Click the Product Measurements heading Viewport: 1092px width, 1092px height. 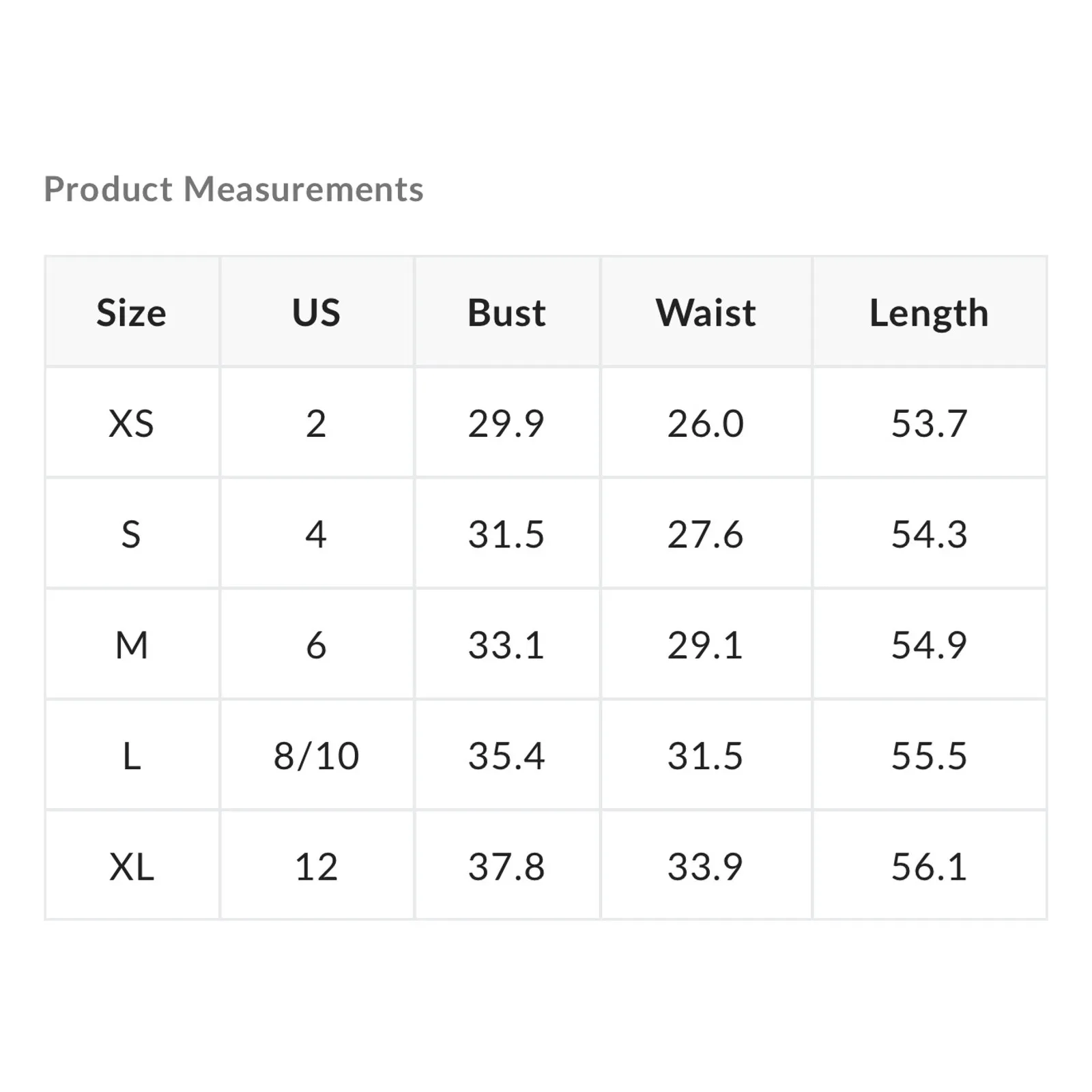(x=233, y=189)
